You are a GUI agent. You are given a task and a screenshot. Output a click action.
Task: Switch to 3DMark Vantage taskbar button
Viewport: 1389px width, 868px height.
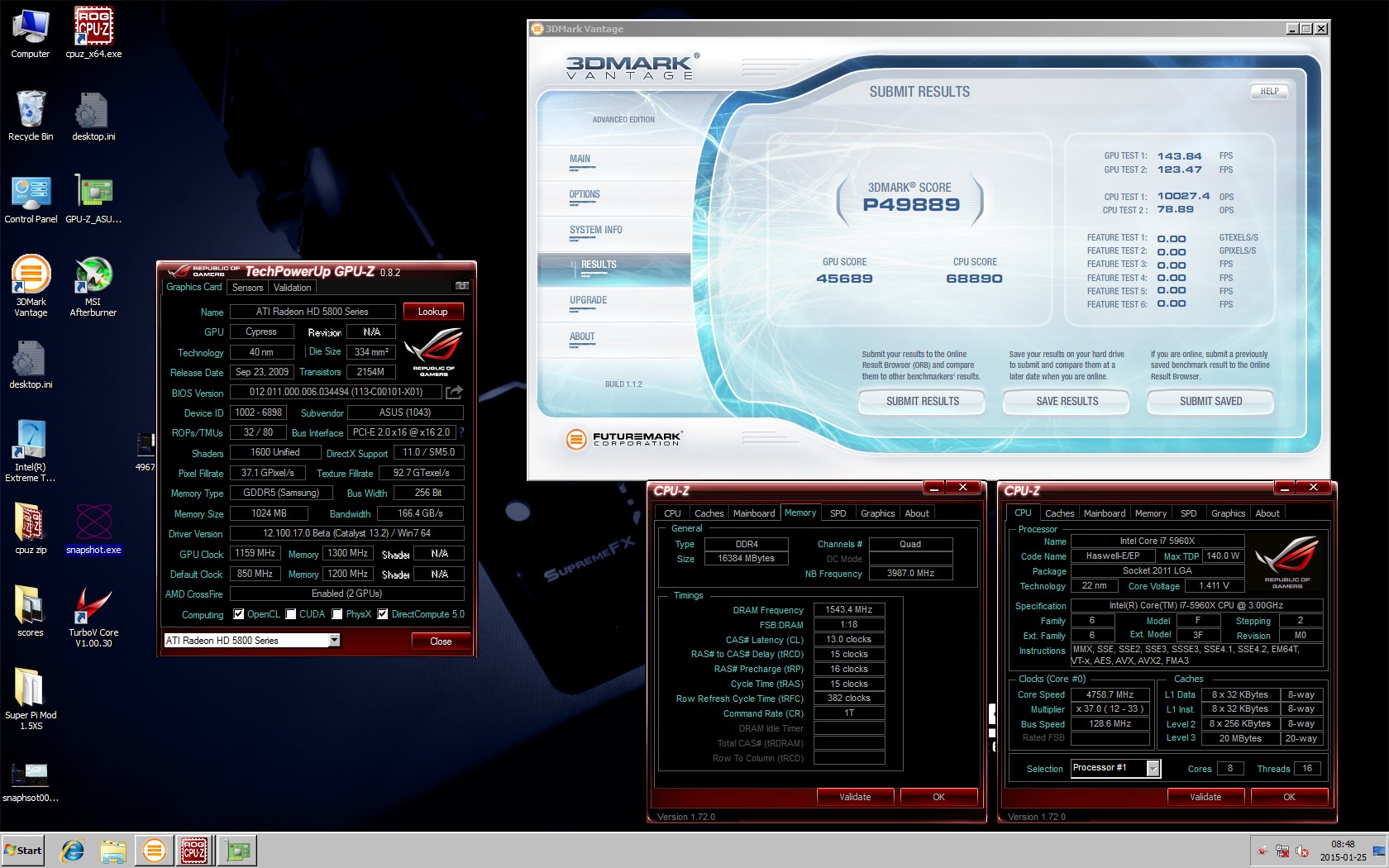coord(154,851)
